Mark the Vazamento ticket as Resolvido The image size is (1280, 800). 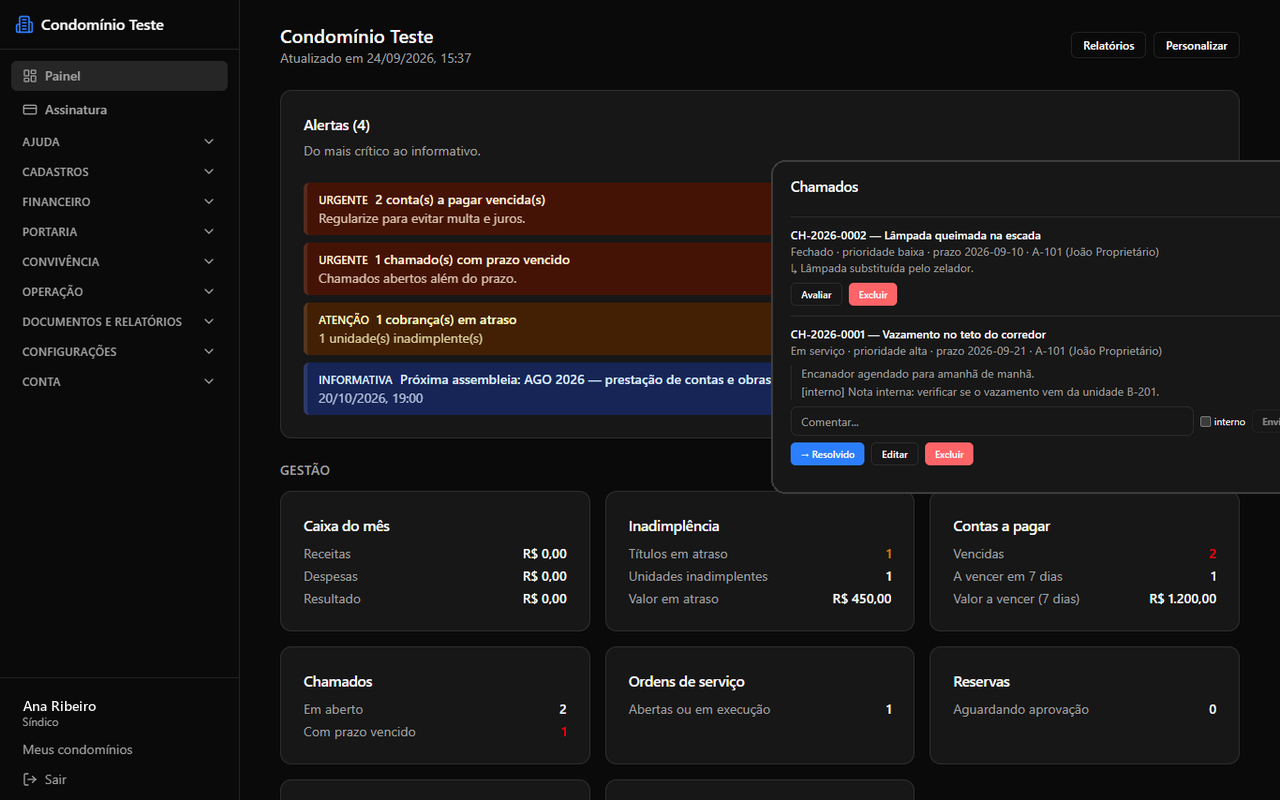pos(827,454)
